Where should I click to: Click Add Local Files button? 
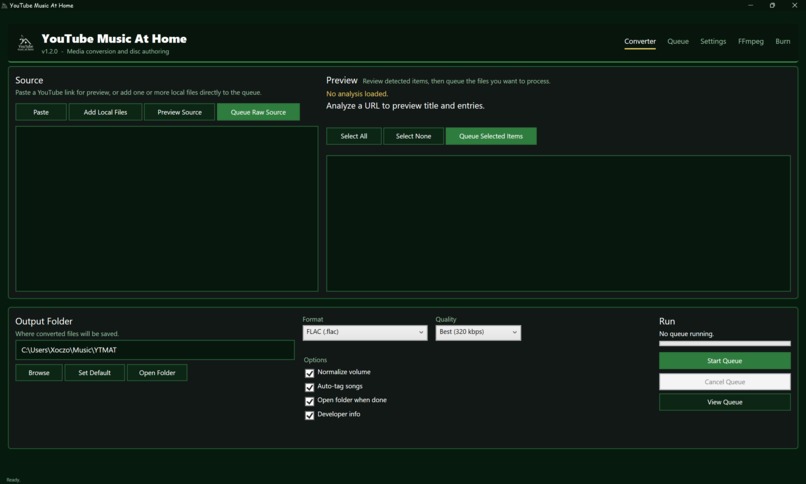click(105, 112)
